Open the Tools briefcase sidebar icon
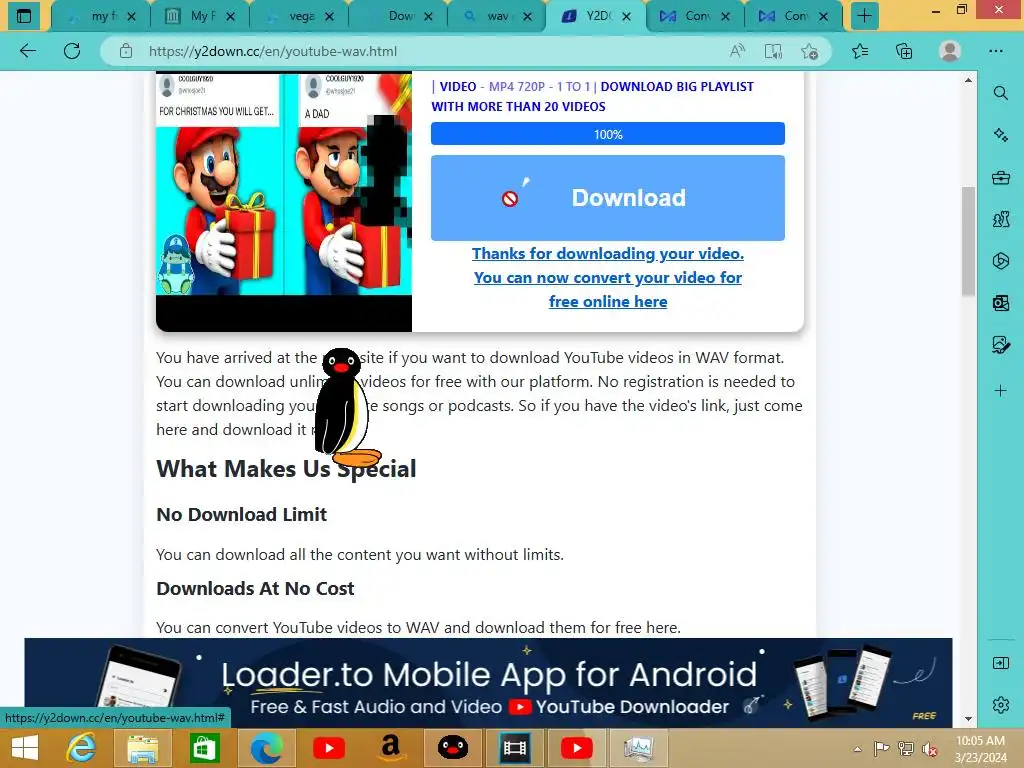This screenshot has height=768, width=1024. coord(1000,177)
